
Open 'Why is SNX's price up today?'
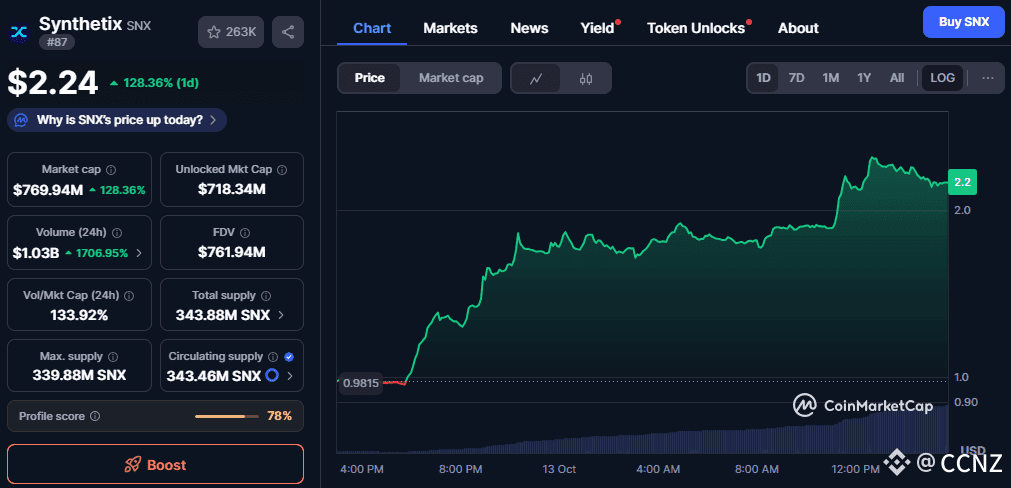118,120
